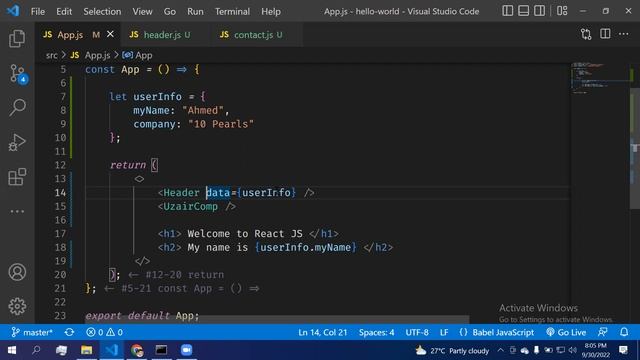The height and width of the screenshot is (360, 640).
Task: Open the Run menu
Action: (x=195, y=11)
